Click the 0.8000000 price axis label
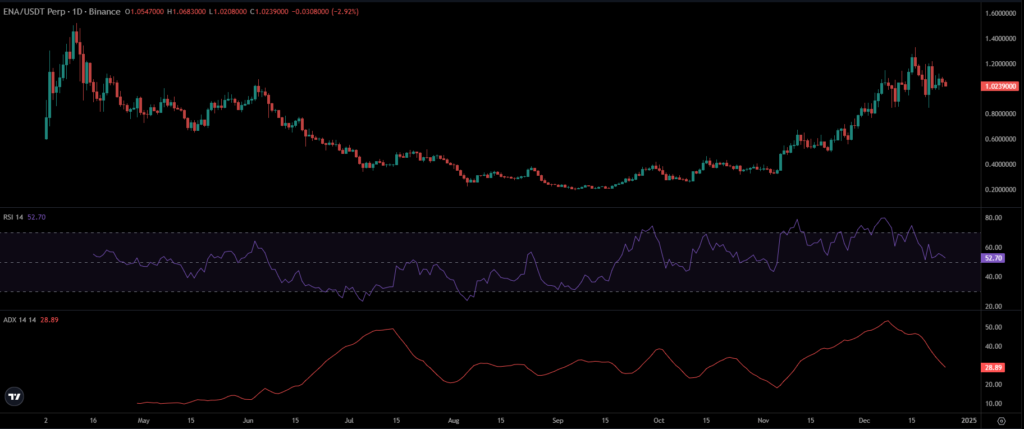 1000,114
